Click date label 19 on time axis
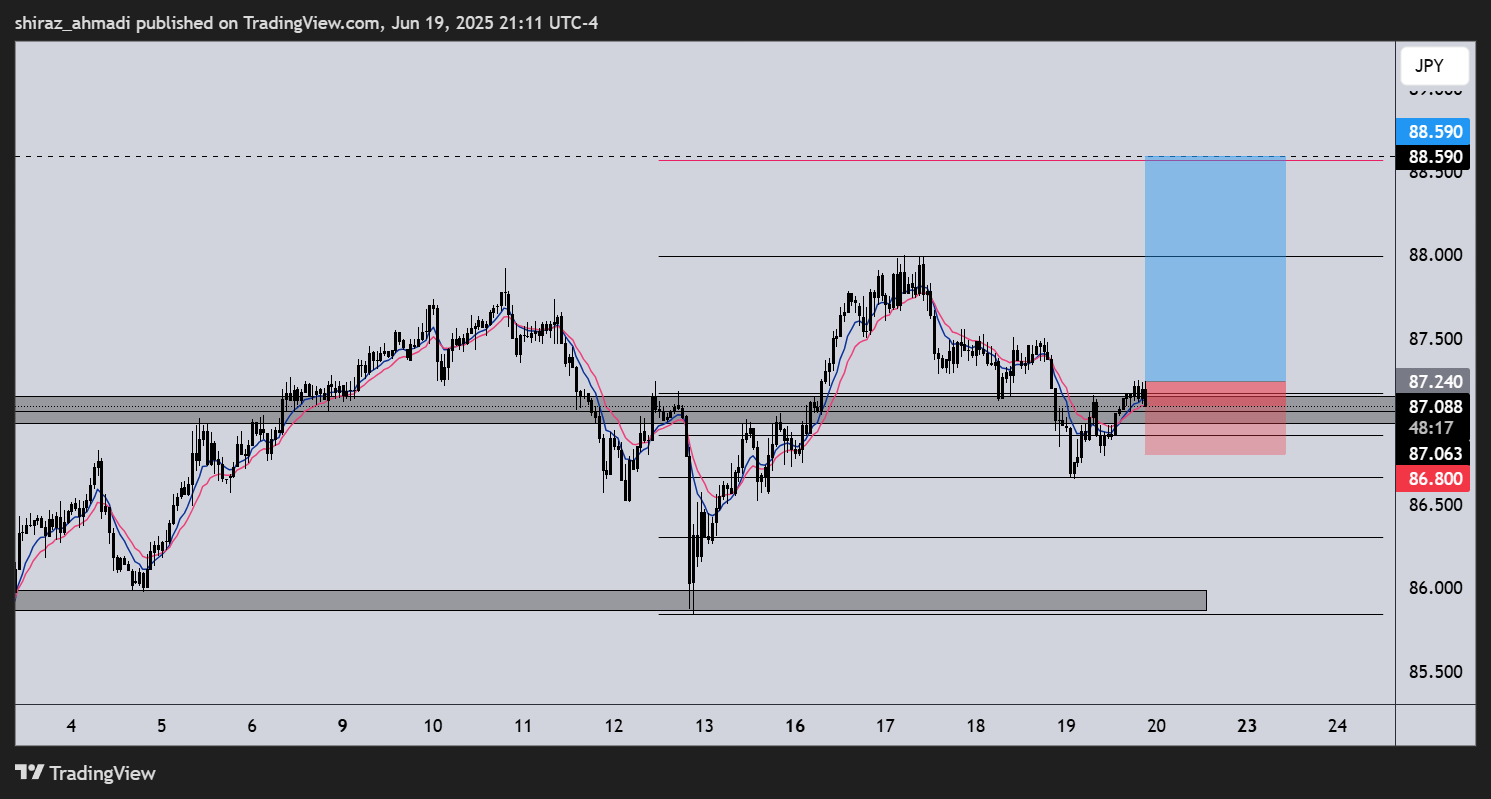 [x=1067, y=726]
